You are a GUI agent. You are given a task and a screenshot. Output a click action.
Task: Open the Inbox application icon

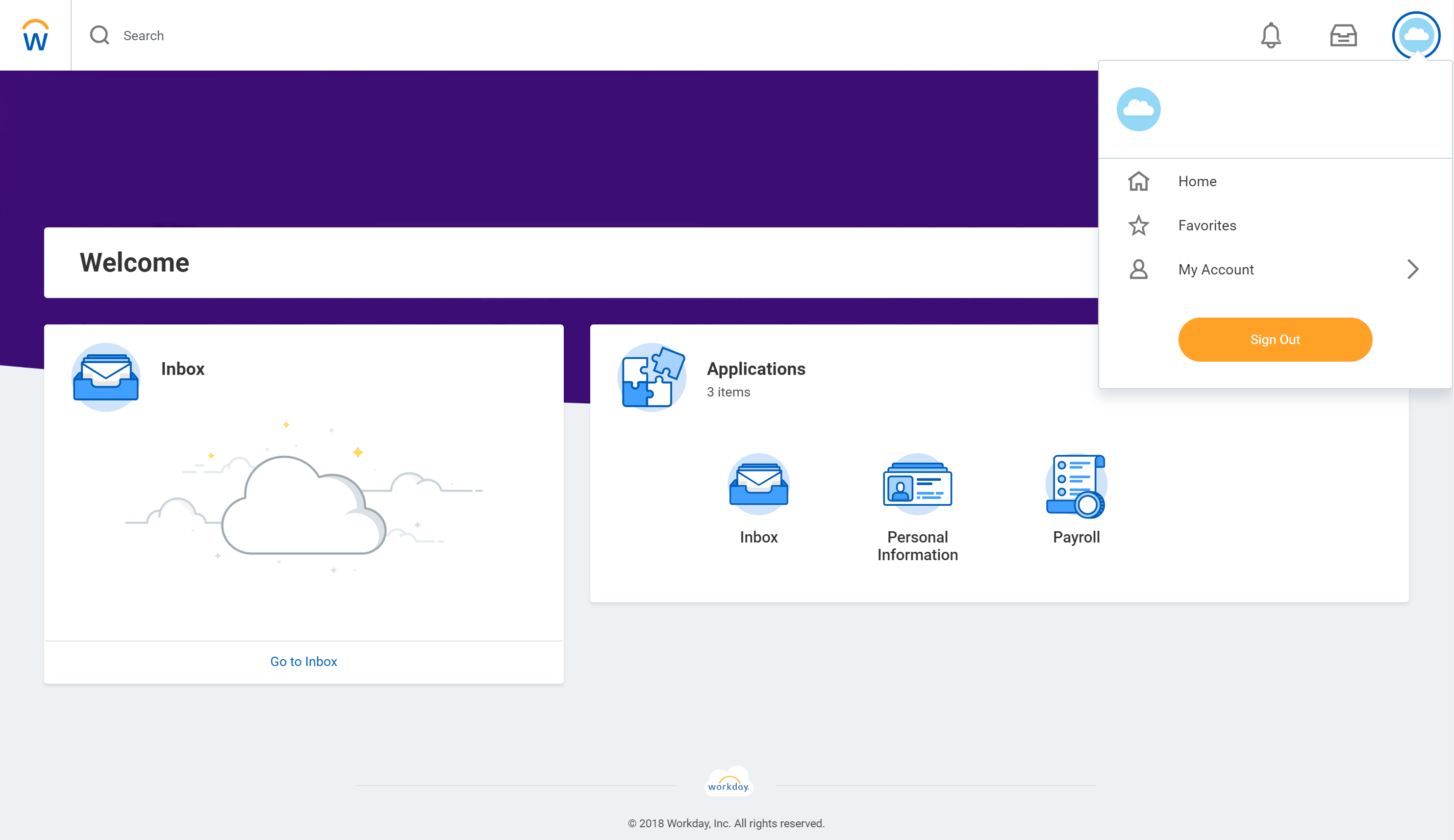tap(759, 485)
